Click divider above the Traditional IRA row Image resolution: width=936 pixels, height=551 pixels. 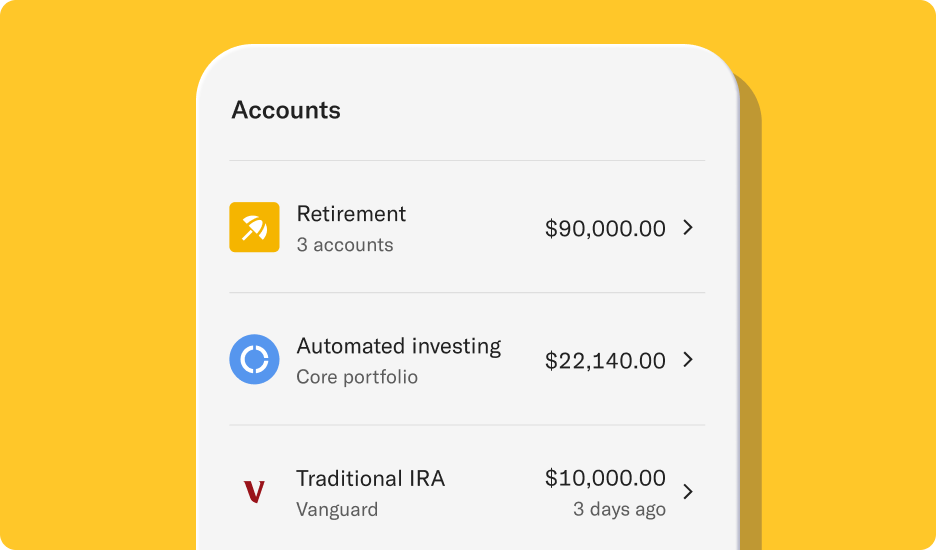(467, 424)
